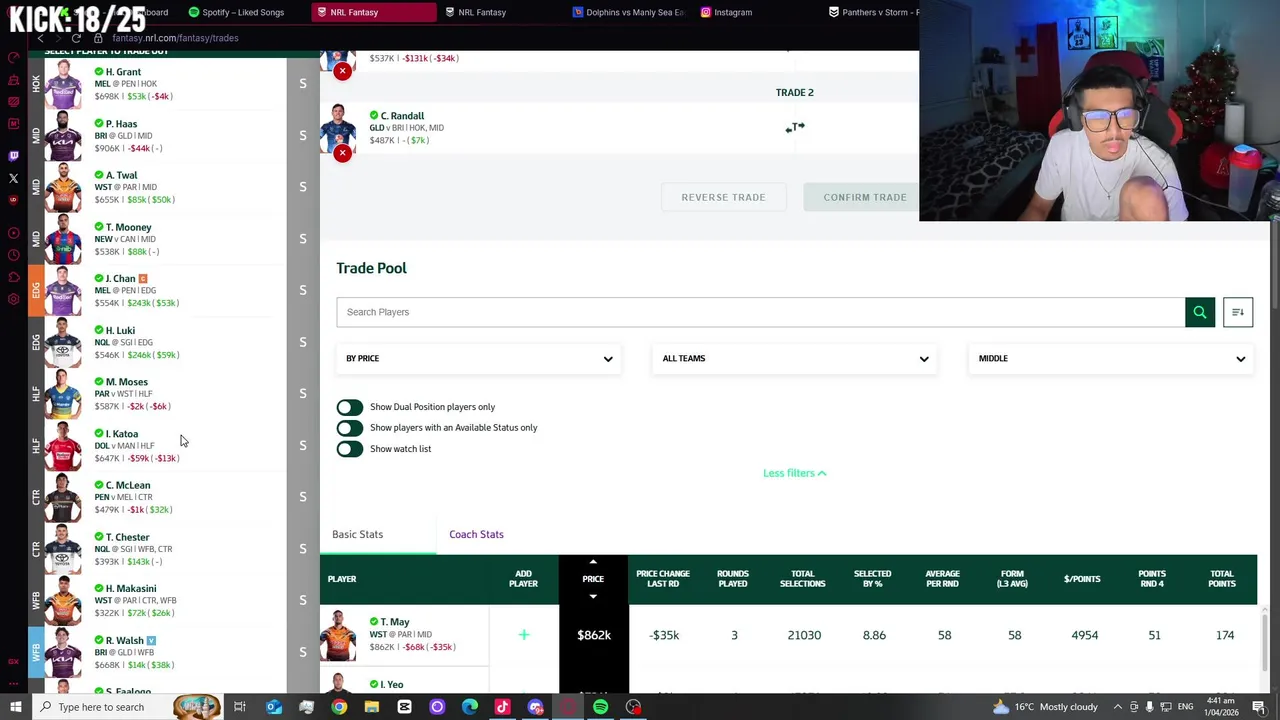Open the GX Control speedometer sidebar icon
1280x720 pixels.
[x=13, y=57]
